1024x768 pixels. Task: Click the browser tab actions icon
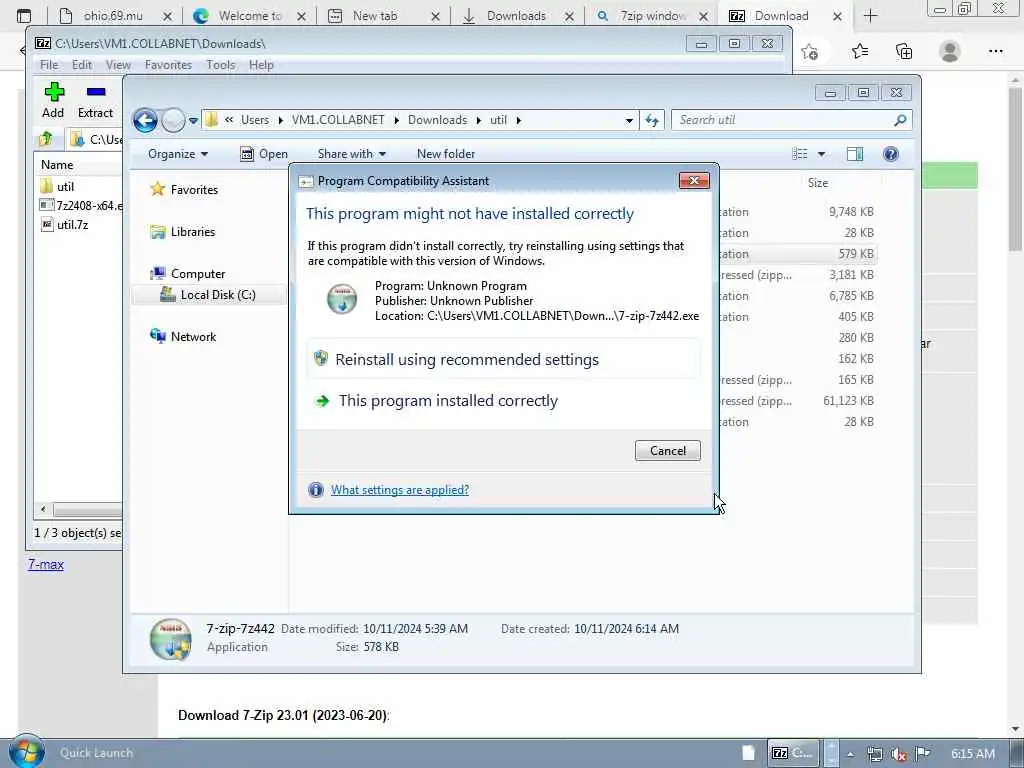24,16
